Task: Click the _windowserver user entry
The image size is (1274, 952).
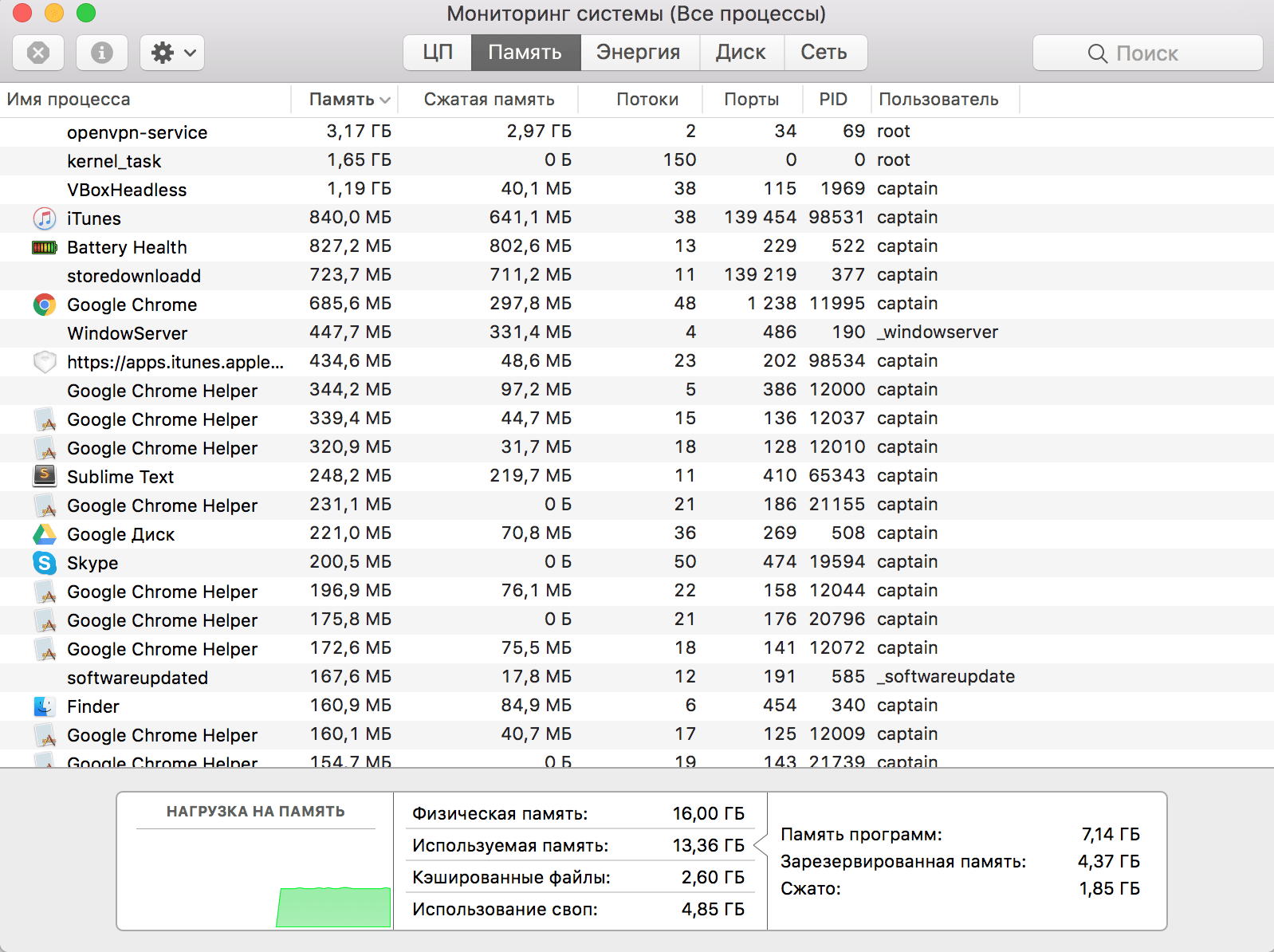Action: [938, 332]
